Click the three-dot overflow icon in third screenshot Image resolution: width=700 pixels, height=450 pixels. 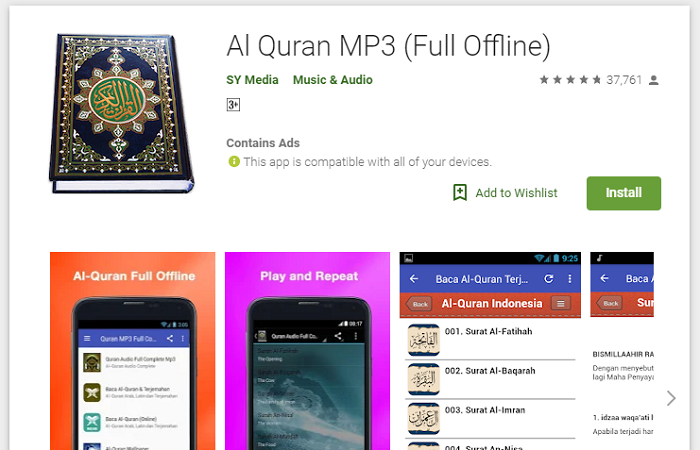(570, 279)
